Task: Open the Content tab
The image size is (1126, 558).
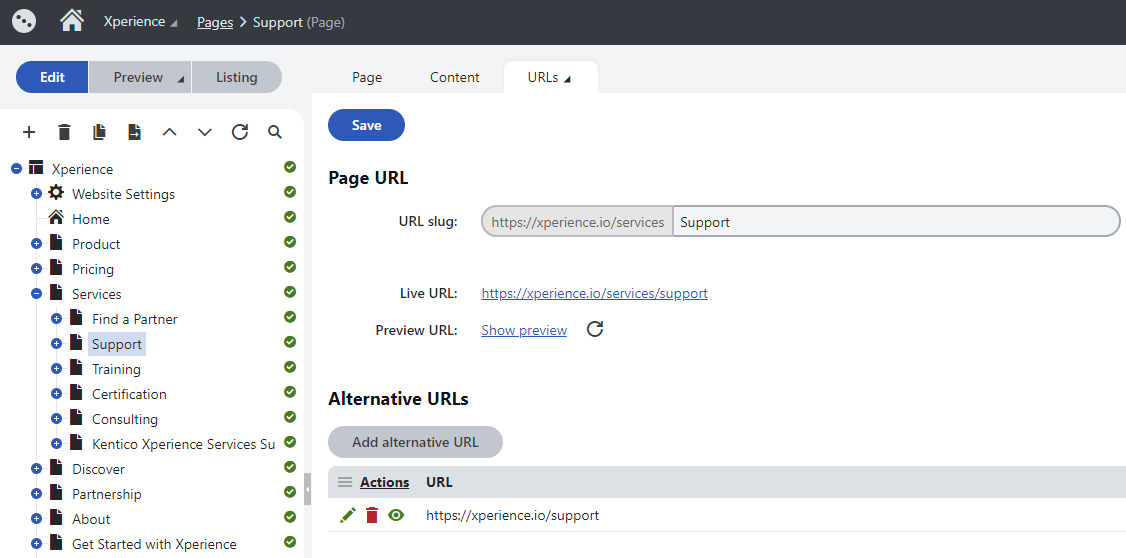Action: pos(455,78)
